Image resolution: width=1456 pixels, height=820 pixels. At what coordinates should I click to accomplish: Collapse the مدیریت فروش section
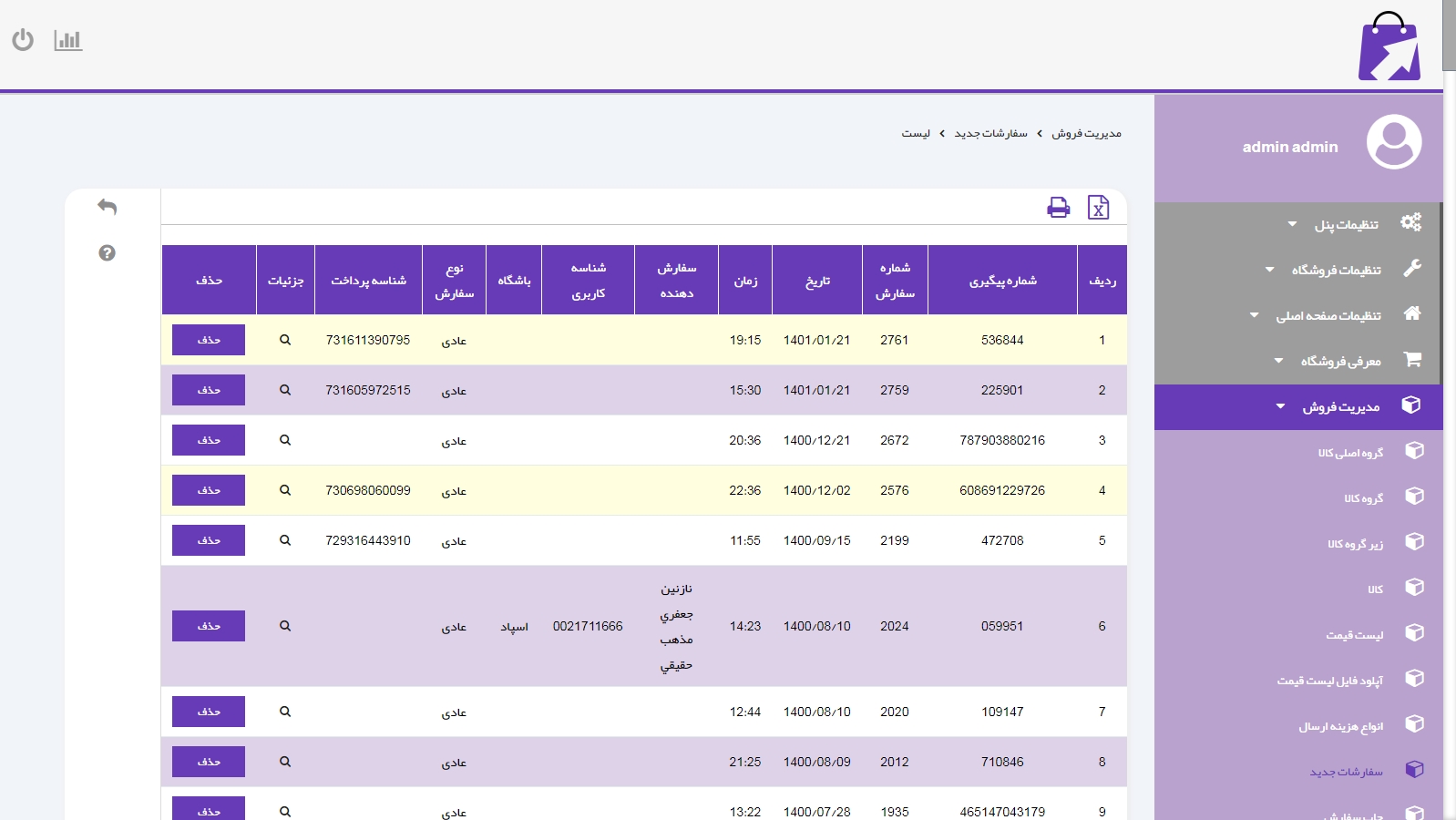coord(1339,406)
